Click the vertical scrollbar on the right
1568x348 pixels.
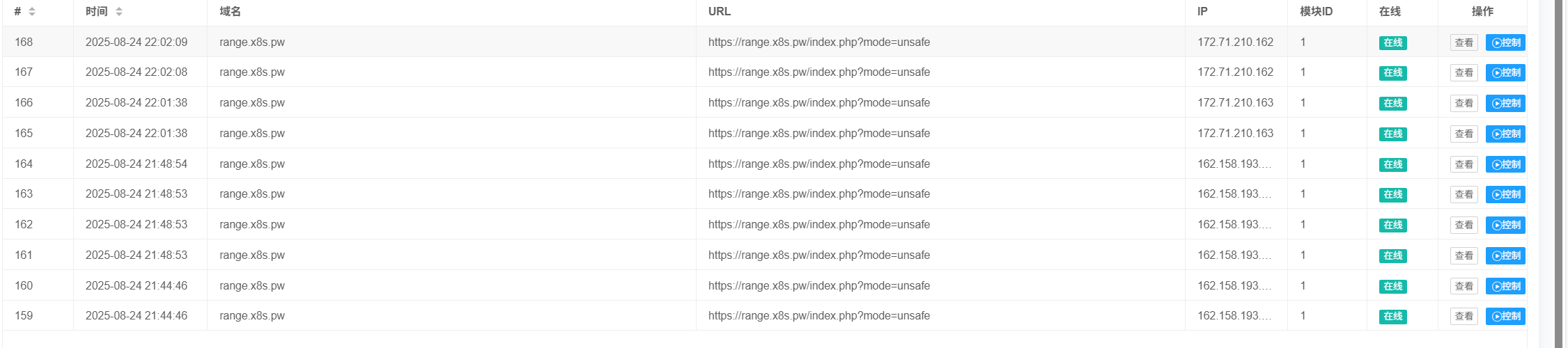pyautogui.click(x=1559, y=174)
